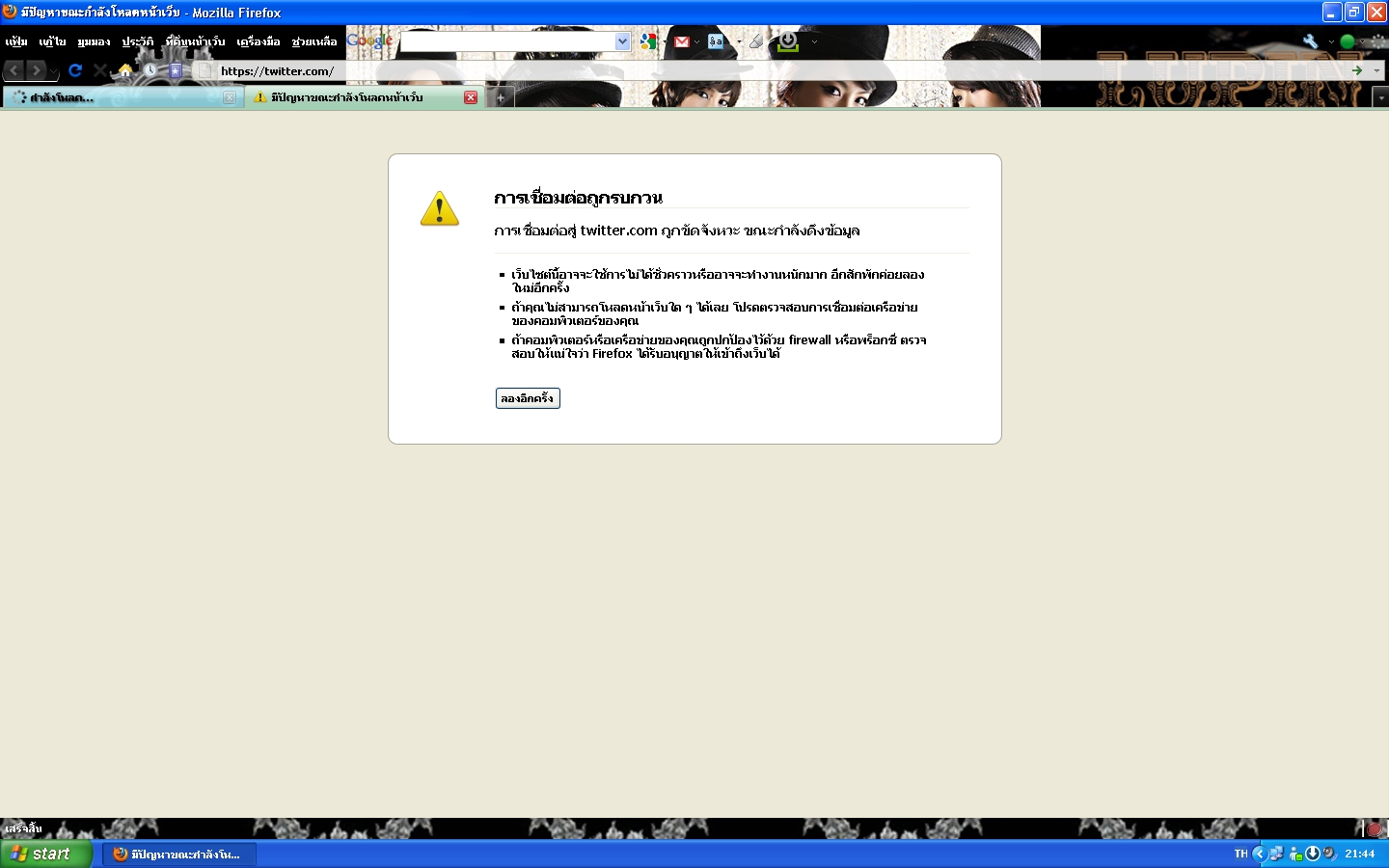Image resolution: width=1389 pixels, height=868 pixels.
Task: Open the Windows start menu
Action: click(x=46, y=854)
